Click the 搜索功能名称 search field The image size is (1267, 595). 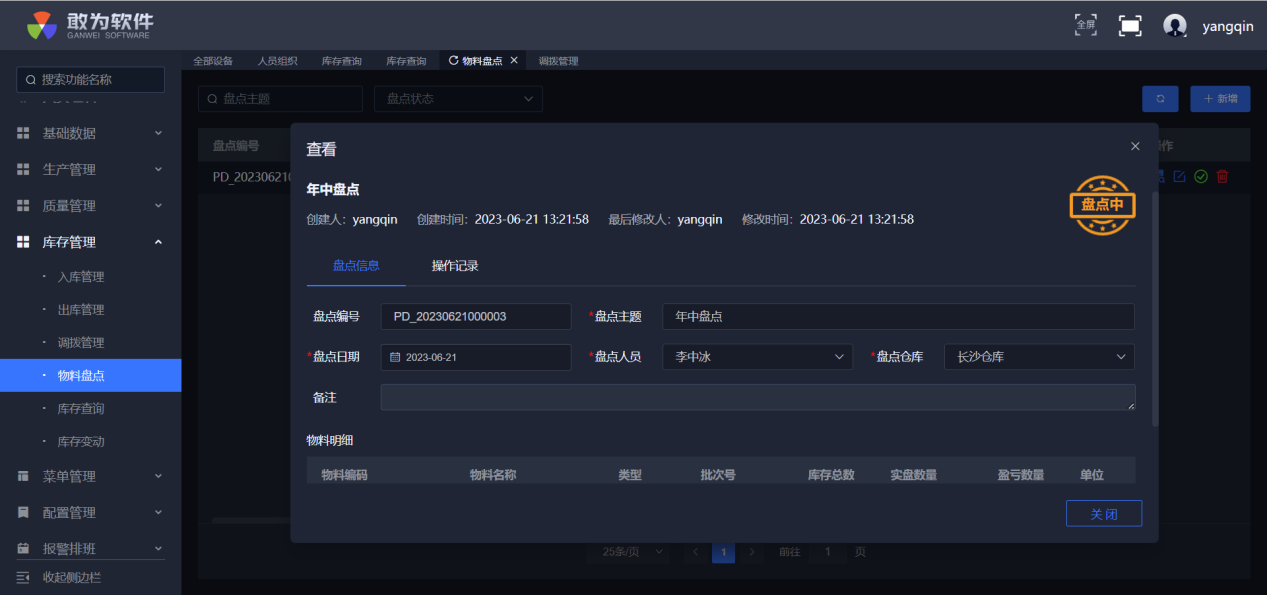[x=91, y=80]
